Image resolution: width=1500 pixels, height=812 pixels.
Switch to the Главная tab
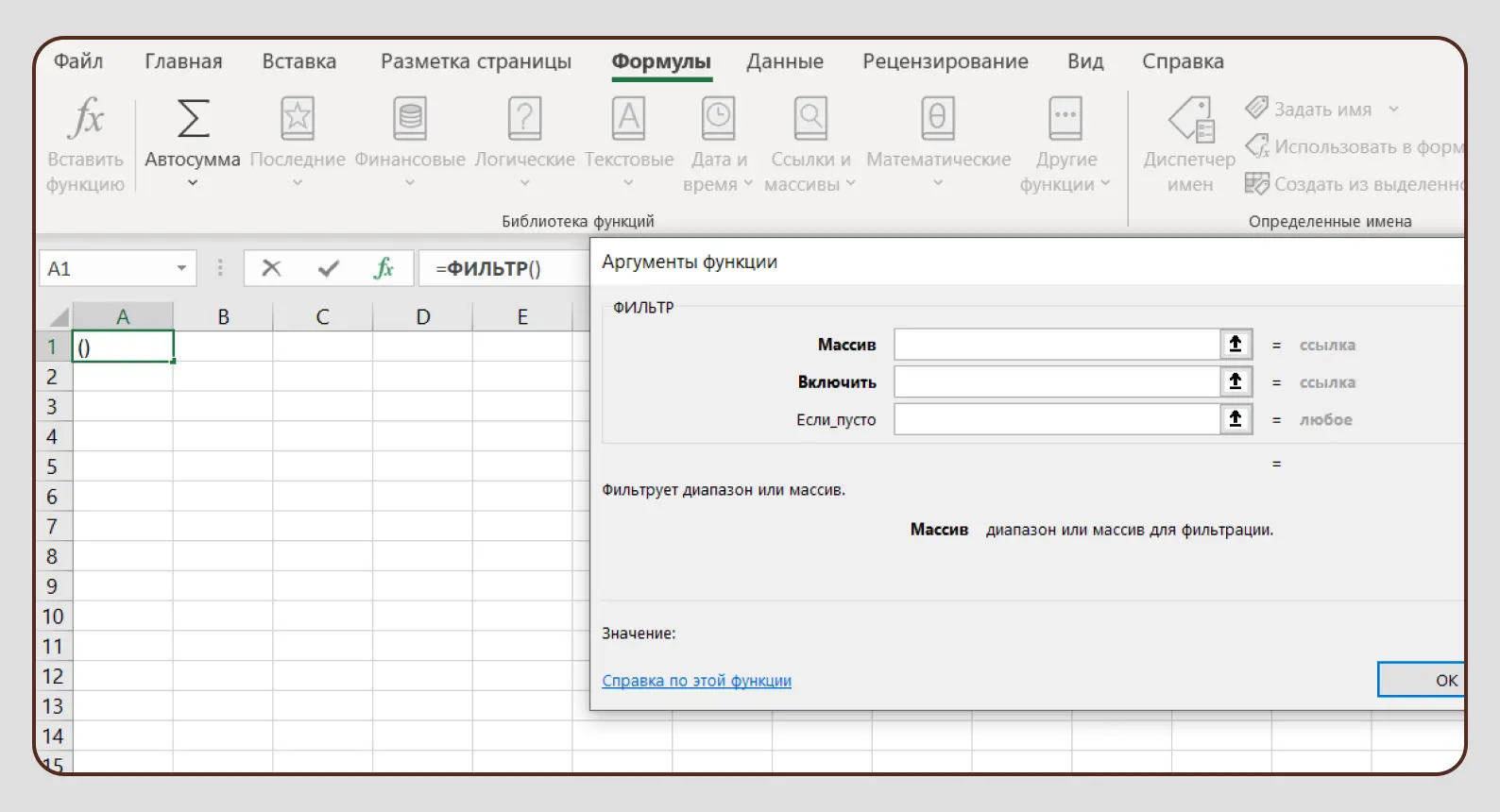coord(183,61)
